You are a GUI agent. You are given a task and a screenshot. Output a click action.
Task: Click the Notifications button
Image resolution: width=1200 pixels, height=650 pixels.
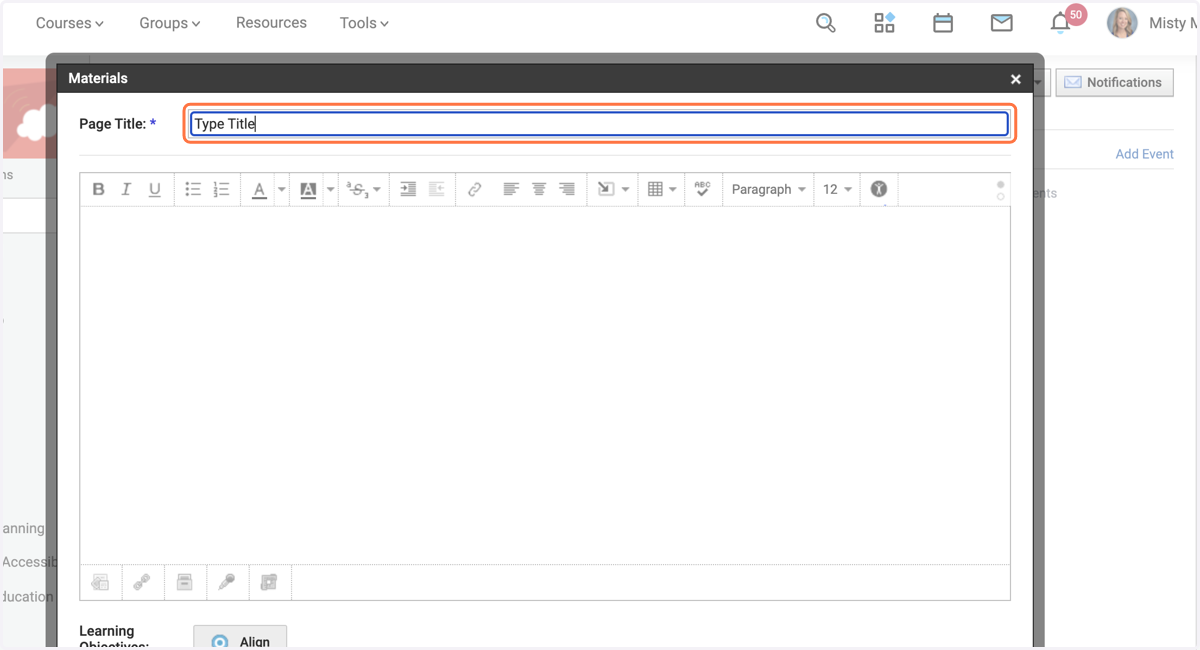pyautogui.click(x=1114, y=82)
